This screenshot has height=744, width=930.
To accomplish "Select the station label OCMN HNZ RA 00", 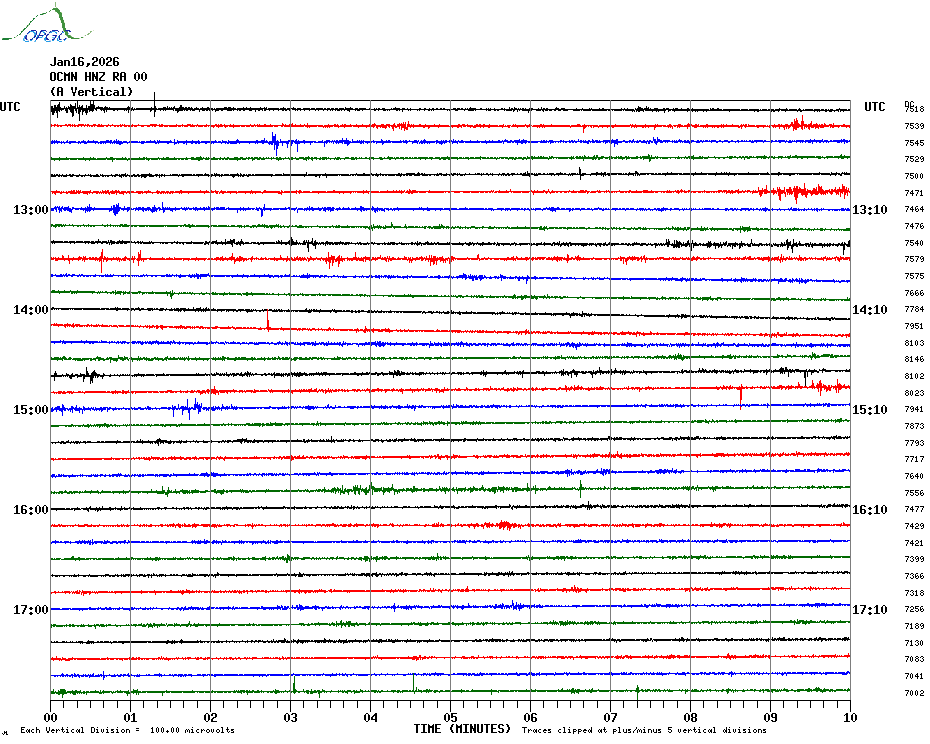I will coord(98,77).
